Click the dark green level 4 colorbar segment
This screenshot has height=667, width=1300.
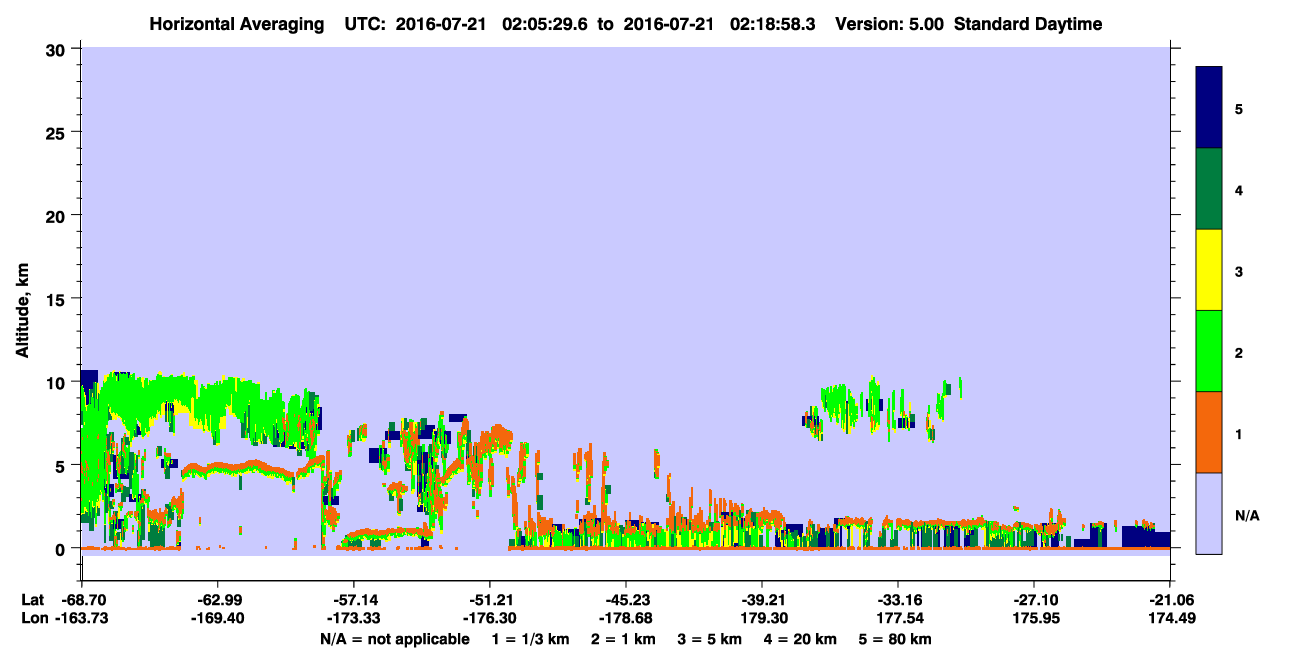(1209, 189)
